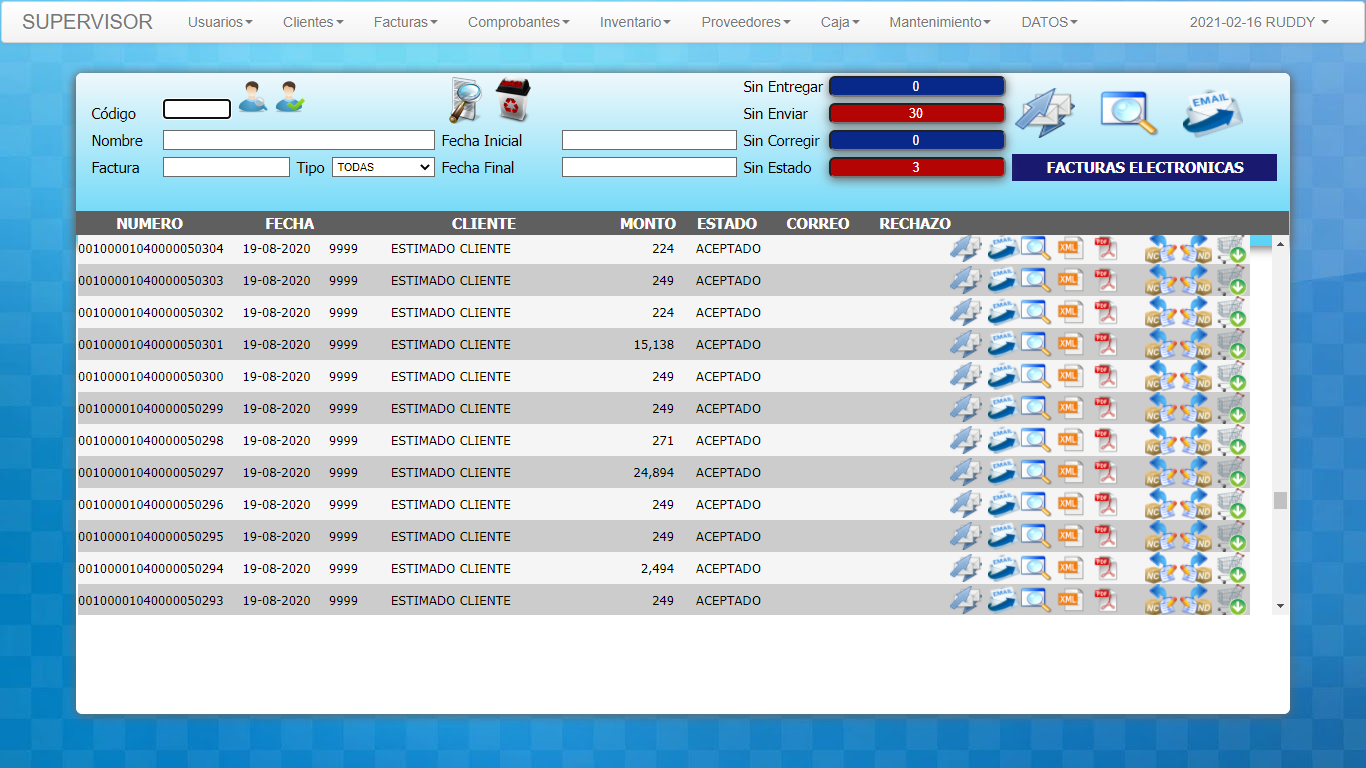Image resolution: width=1366 pixels, height=768 pixels.
Task: Expand the 2021-02-16 RUDDY user dropdown
Action: [x=1258, y=22]
